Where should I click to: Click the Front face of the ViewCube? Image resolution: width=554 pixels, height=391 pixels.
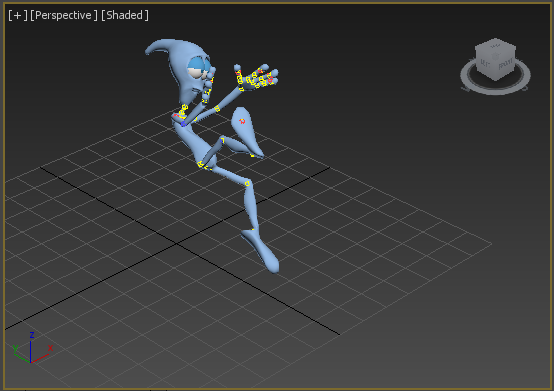tap(506, 65)
